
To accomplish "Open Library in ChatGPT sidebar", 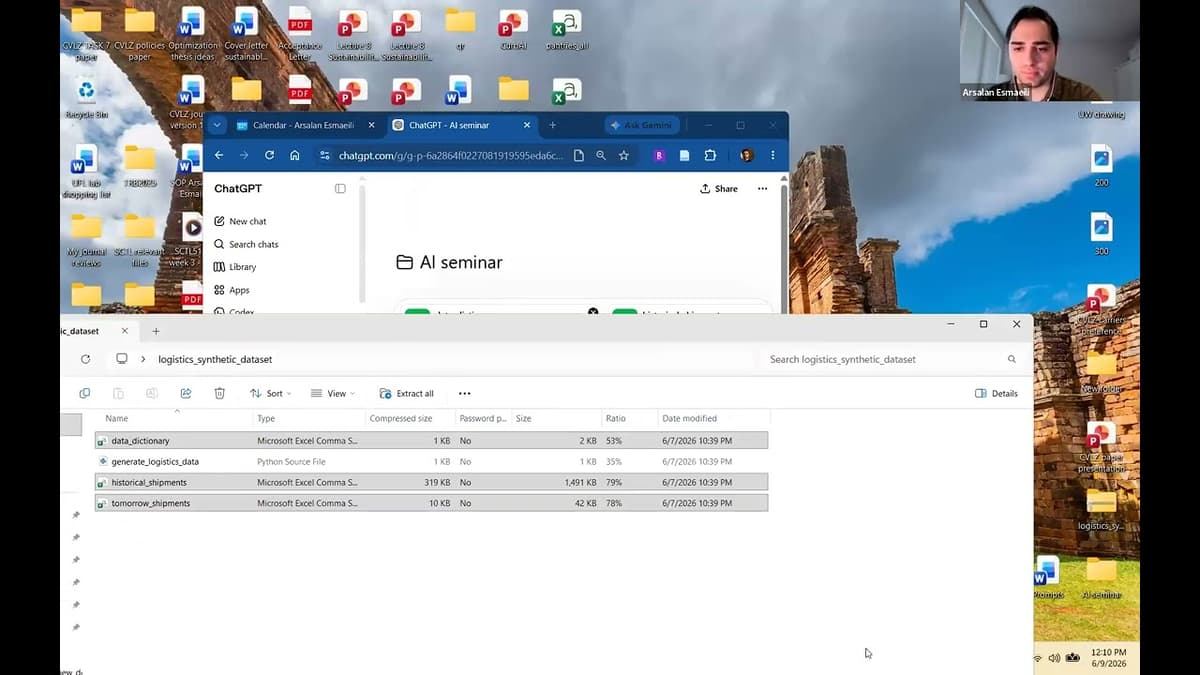I will click(235, 267).
